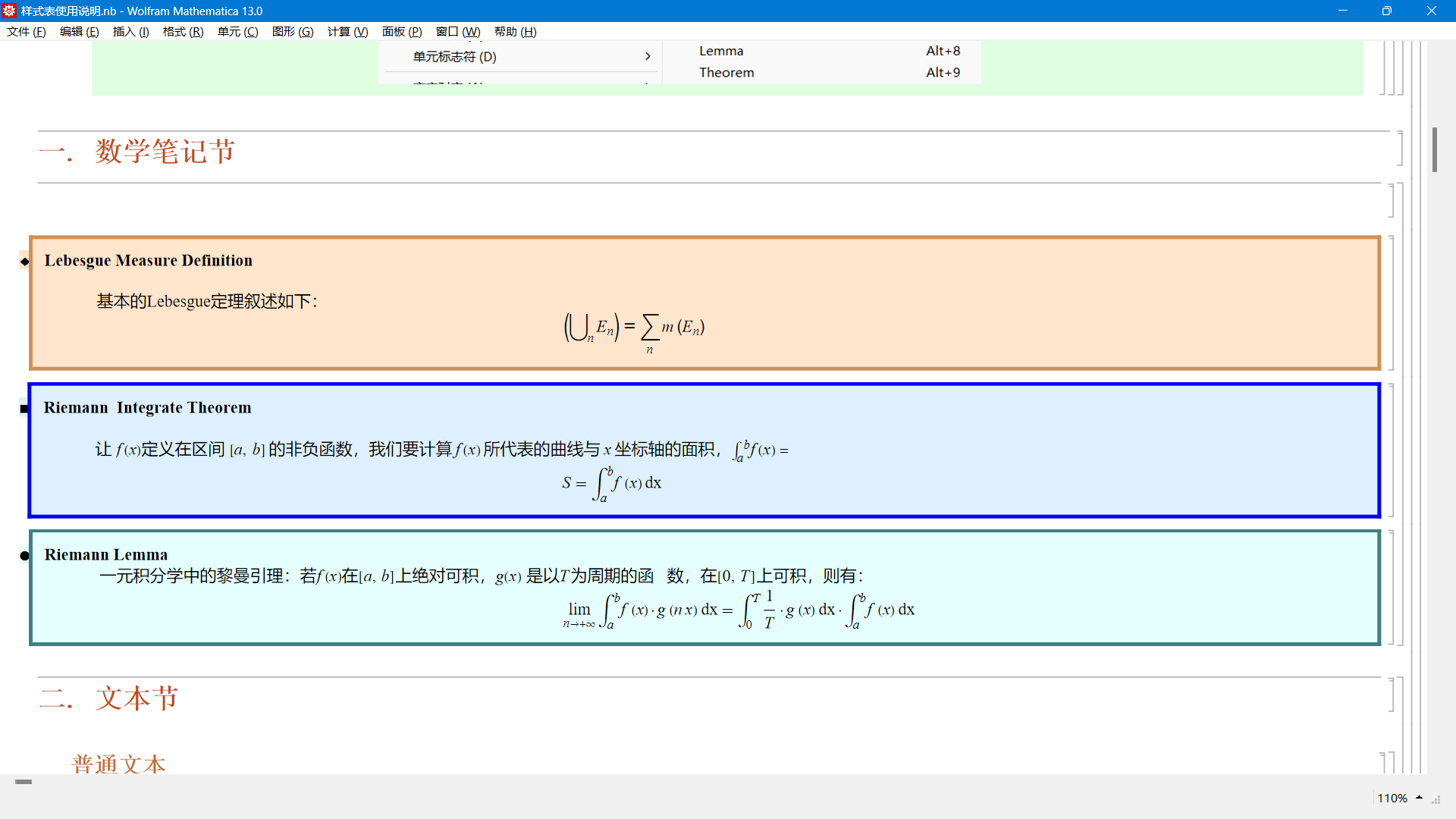Click the Mathematica icon in the title bar
This screenshot has height=819, width=1456.
pos(8,11)
